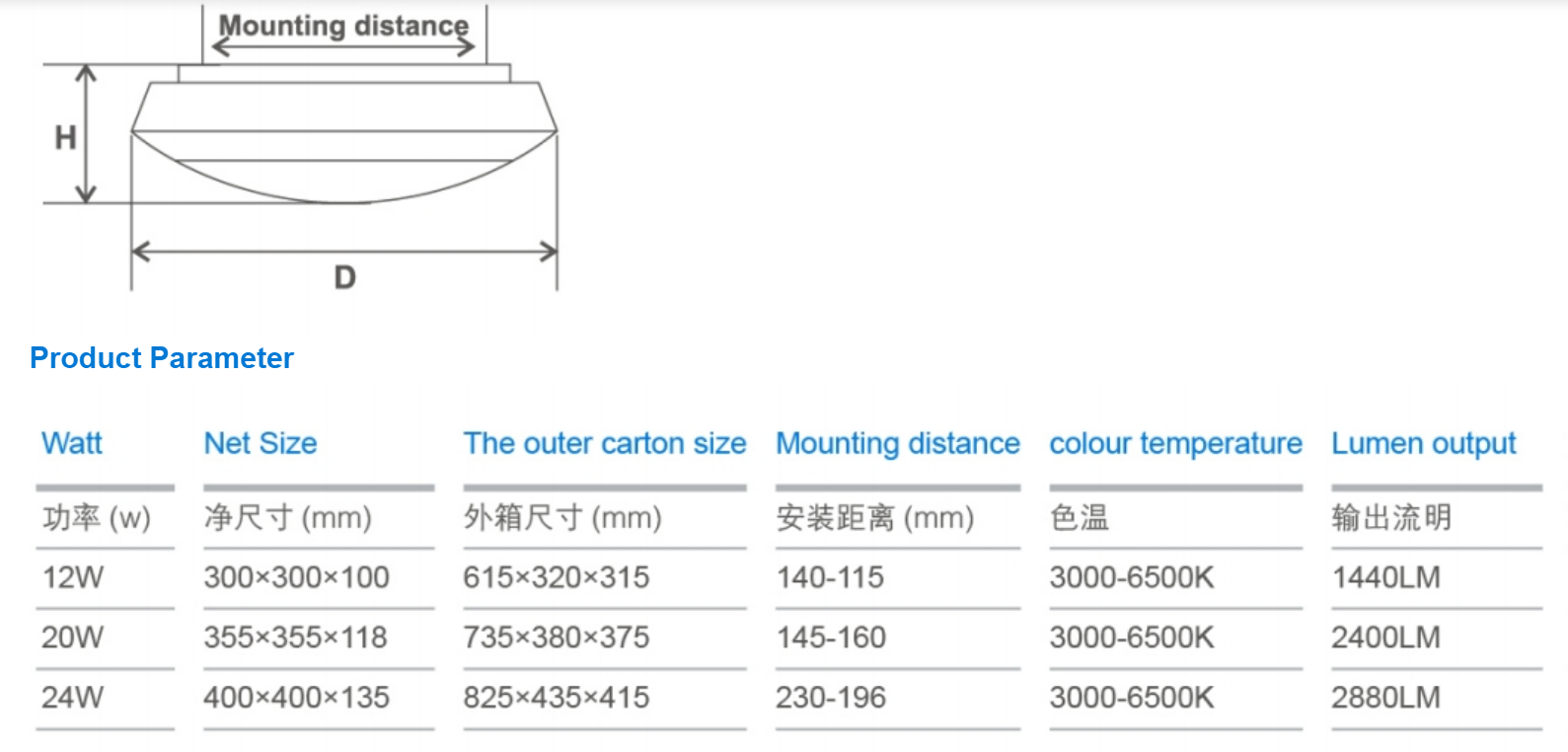Image resolution: width=1568 pixels, height=752 pixels.
Task: Select the Watt column header
Action: (72, 443)
